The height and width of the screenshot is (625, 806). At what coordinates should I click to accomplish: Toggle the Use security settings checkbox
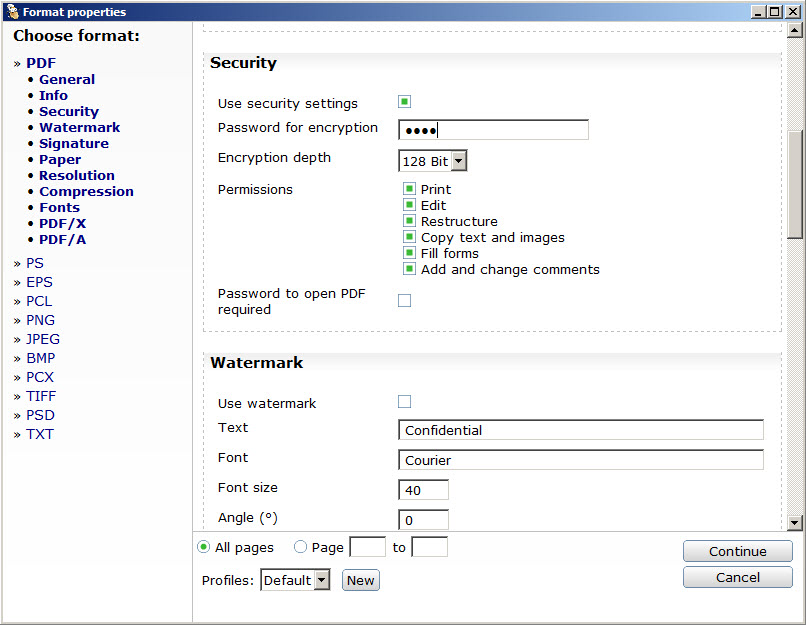click(x=404, y=102)
